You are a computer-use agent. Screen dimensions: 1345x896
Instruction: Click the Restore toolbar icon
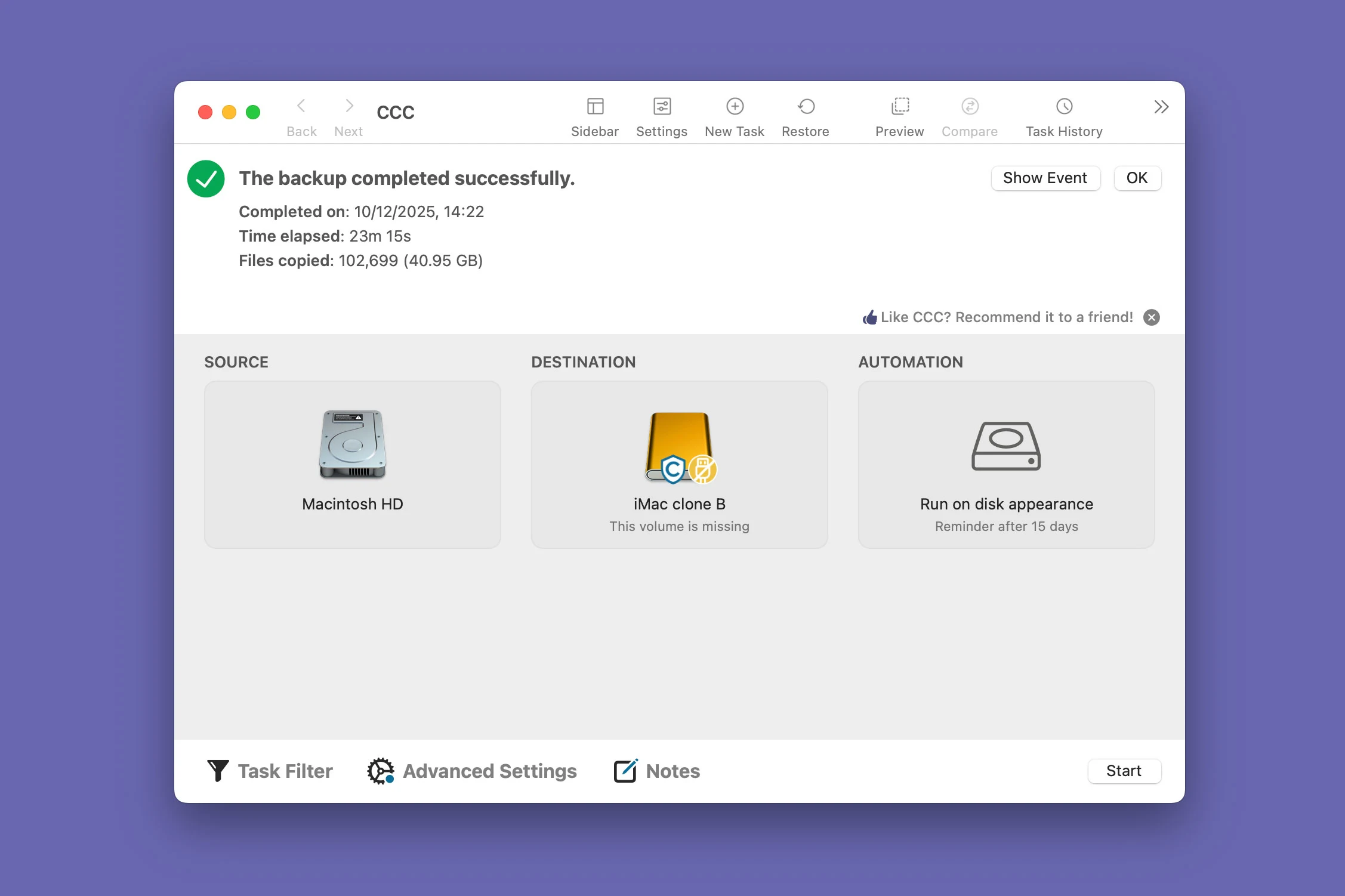pyautogui.click(x=806, y=117)
